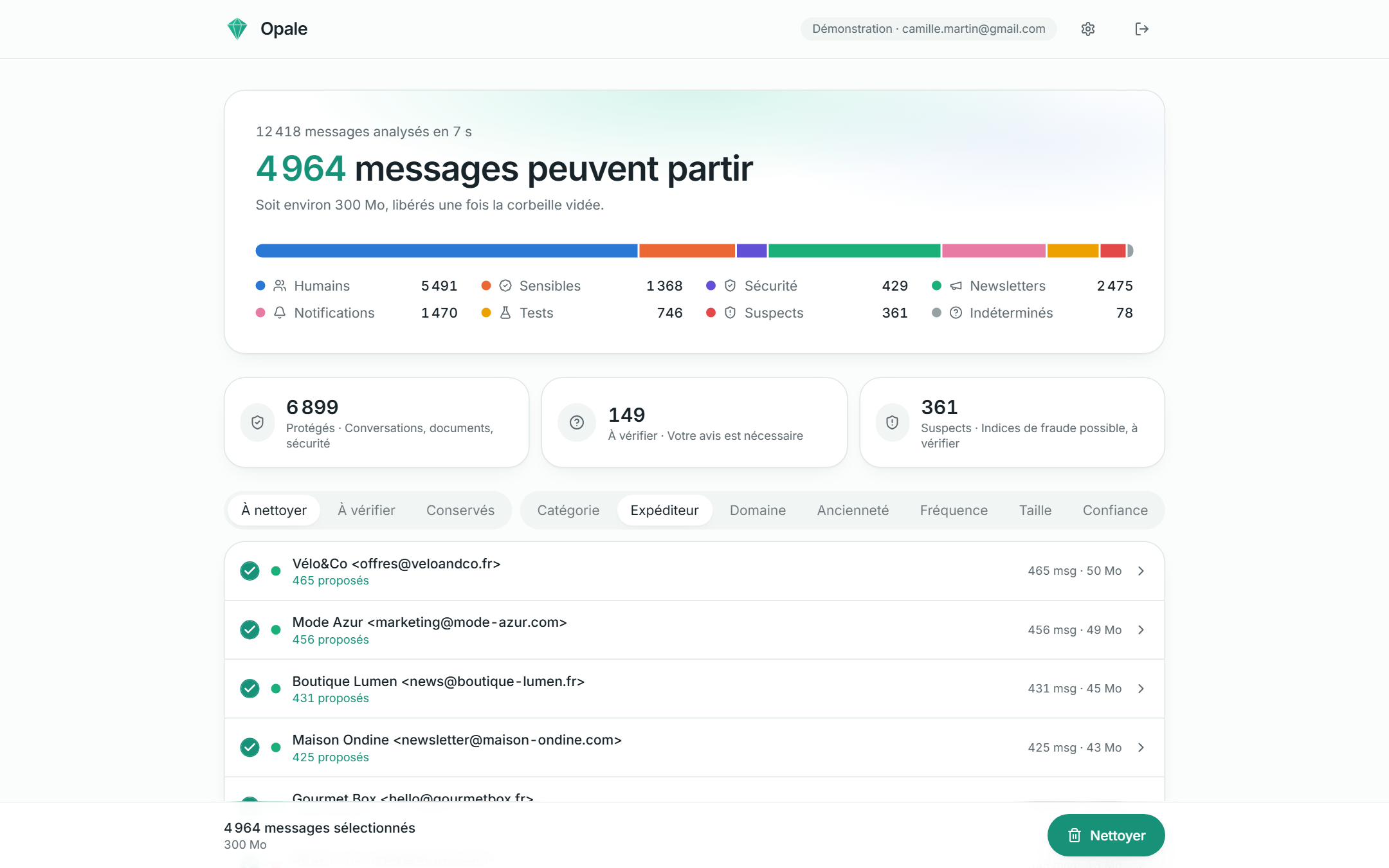Click the shield icon on Protégés card
This screenshot has width=1389, height=868.
(258, 422)
